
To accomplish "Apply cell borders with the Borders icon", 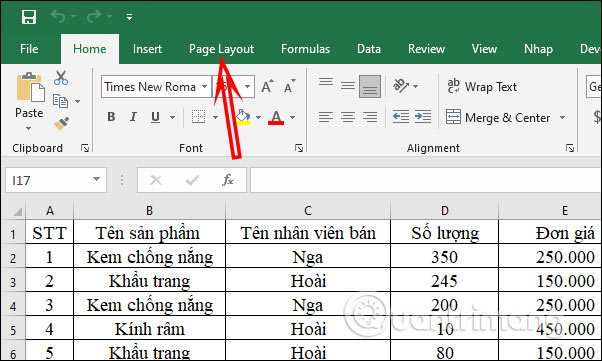I will 198,117.
